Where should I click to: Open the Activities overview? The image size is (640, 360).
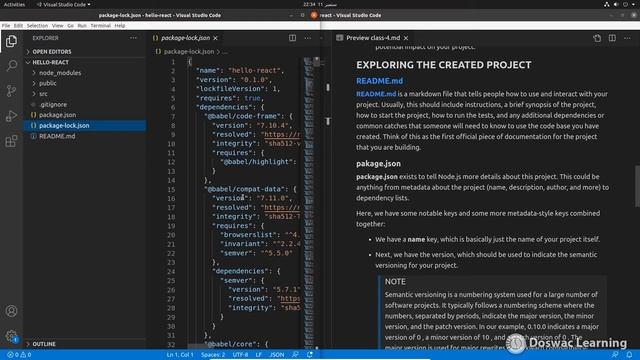14,4
